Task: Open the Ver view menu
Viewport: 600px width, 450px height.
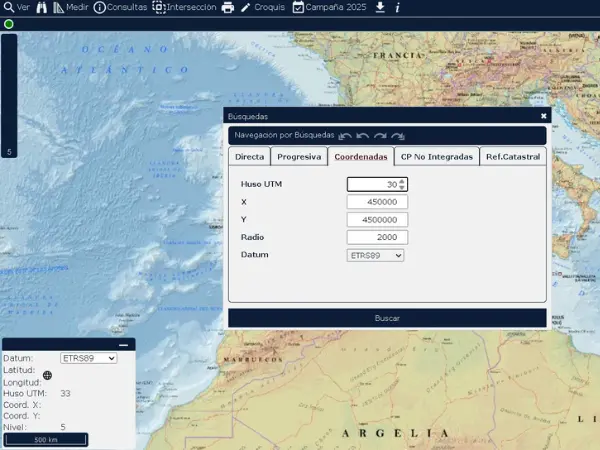Action: (x=16, y=7)
